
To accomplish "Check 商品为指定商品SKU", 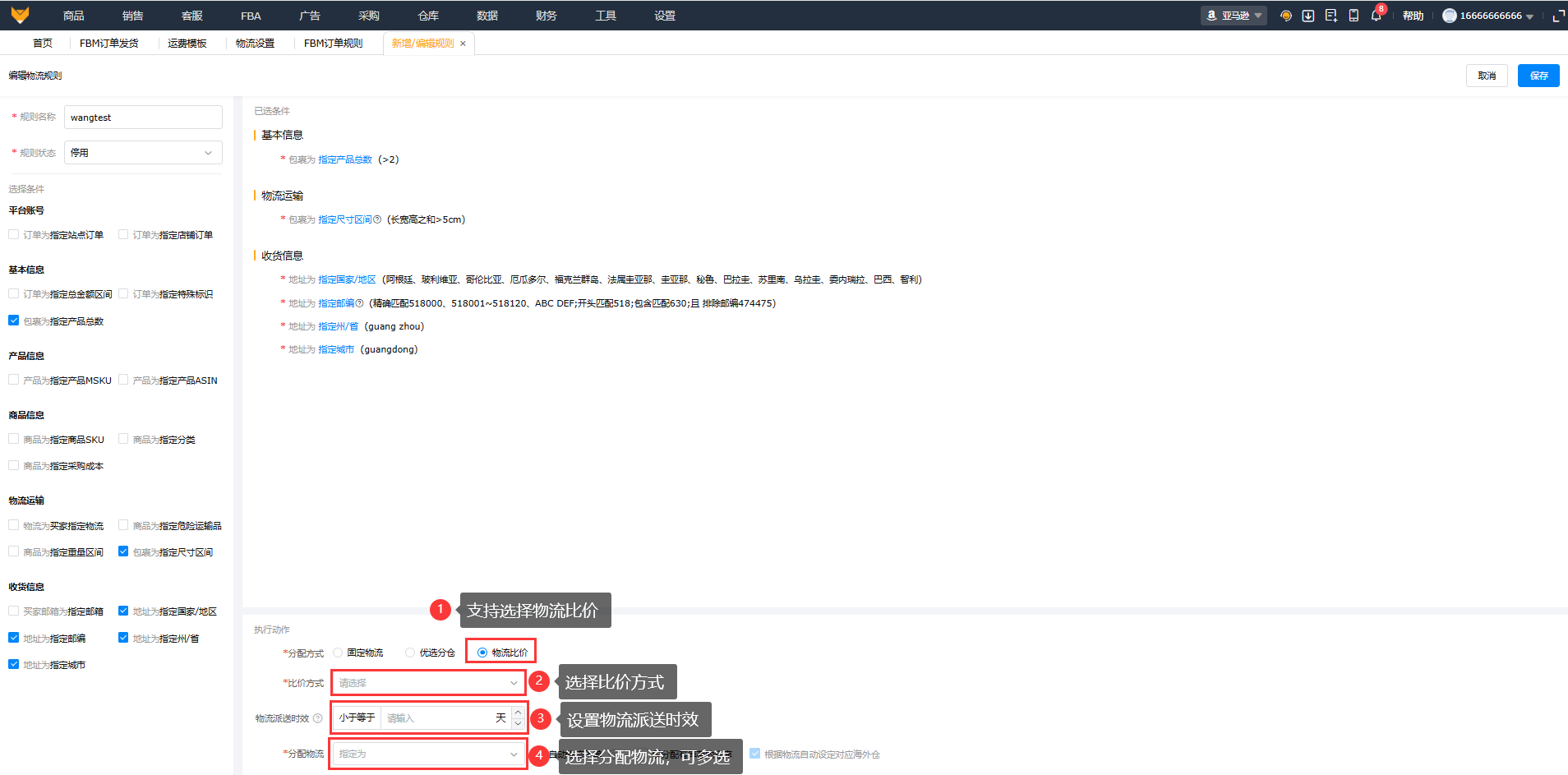I will coord(14,439).
